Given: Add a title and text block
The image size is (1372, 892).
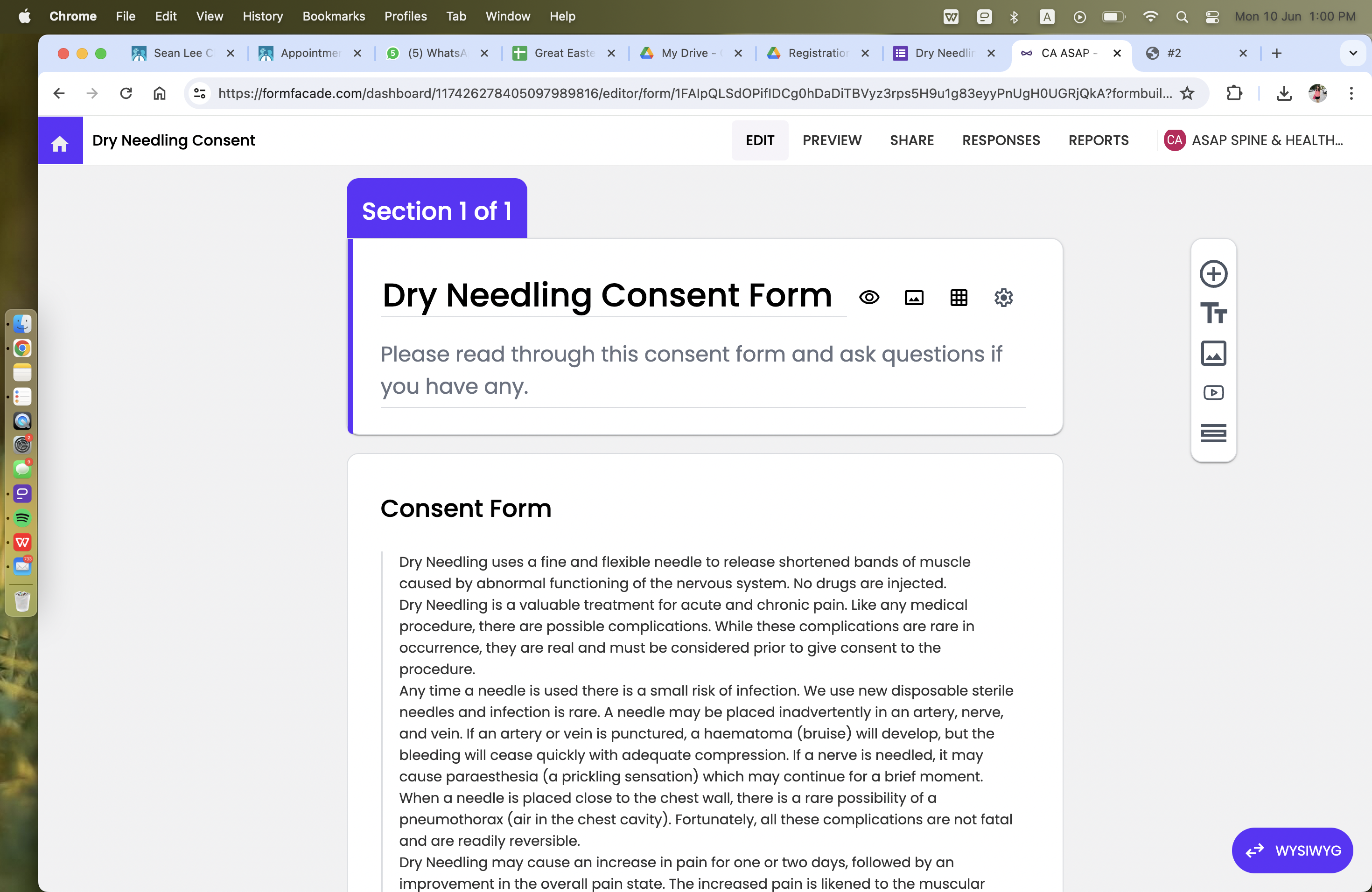Looking at the screenshot, I should 1213,314.
